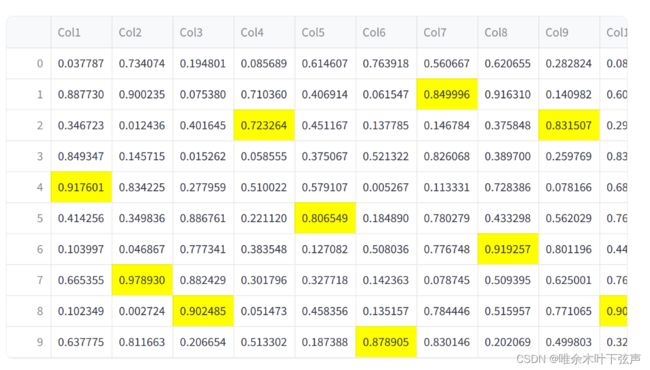650x370 pixels.
Task: Click highlighted cell 0.878905
Action: pyautogui.click(x=386, y=342)
